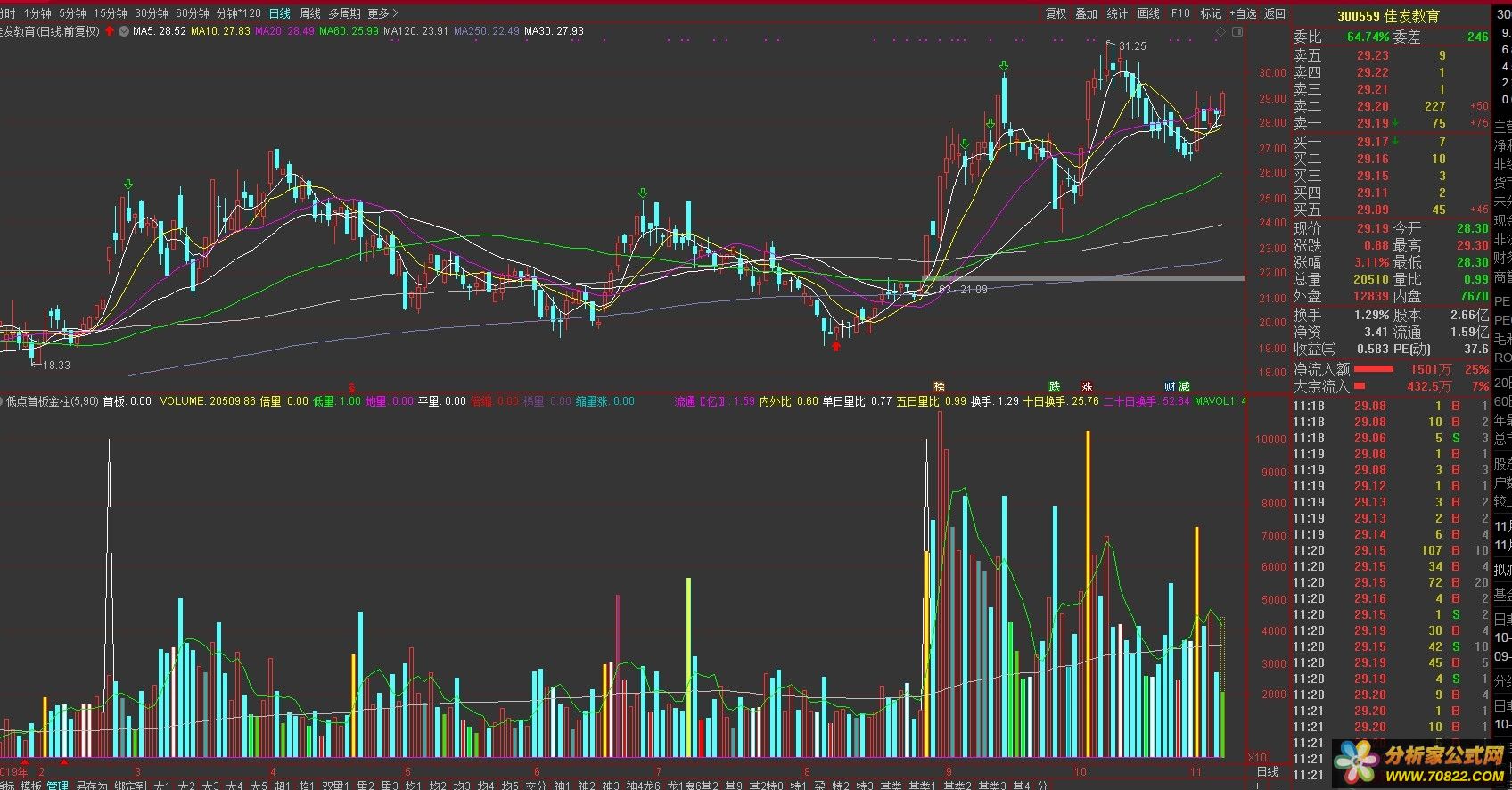Click the diamond icon at chart top right
Screen dimensions: 1512x790
(x=1220, y=31)
